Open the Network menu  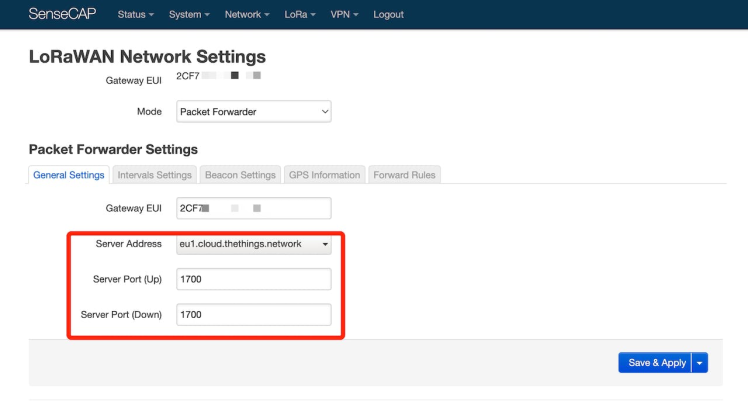click(x=247, y=14)
